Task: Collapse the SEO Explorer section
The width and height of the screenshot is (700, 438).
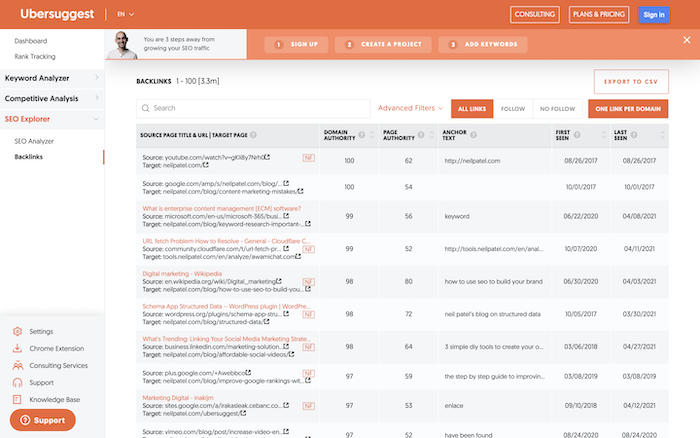Action: (x=52, y=119)
